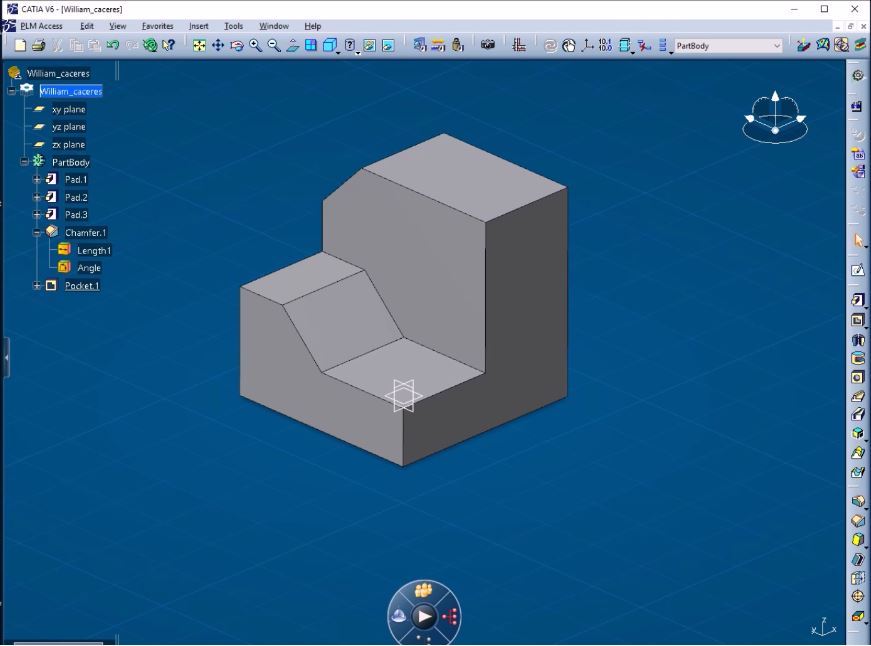The width and height of the screenshot is (871, 646).
Task: Collapse the Chamfer.1 tree node
Action: click(38, 233)
